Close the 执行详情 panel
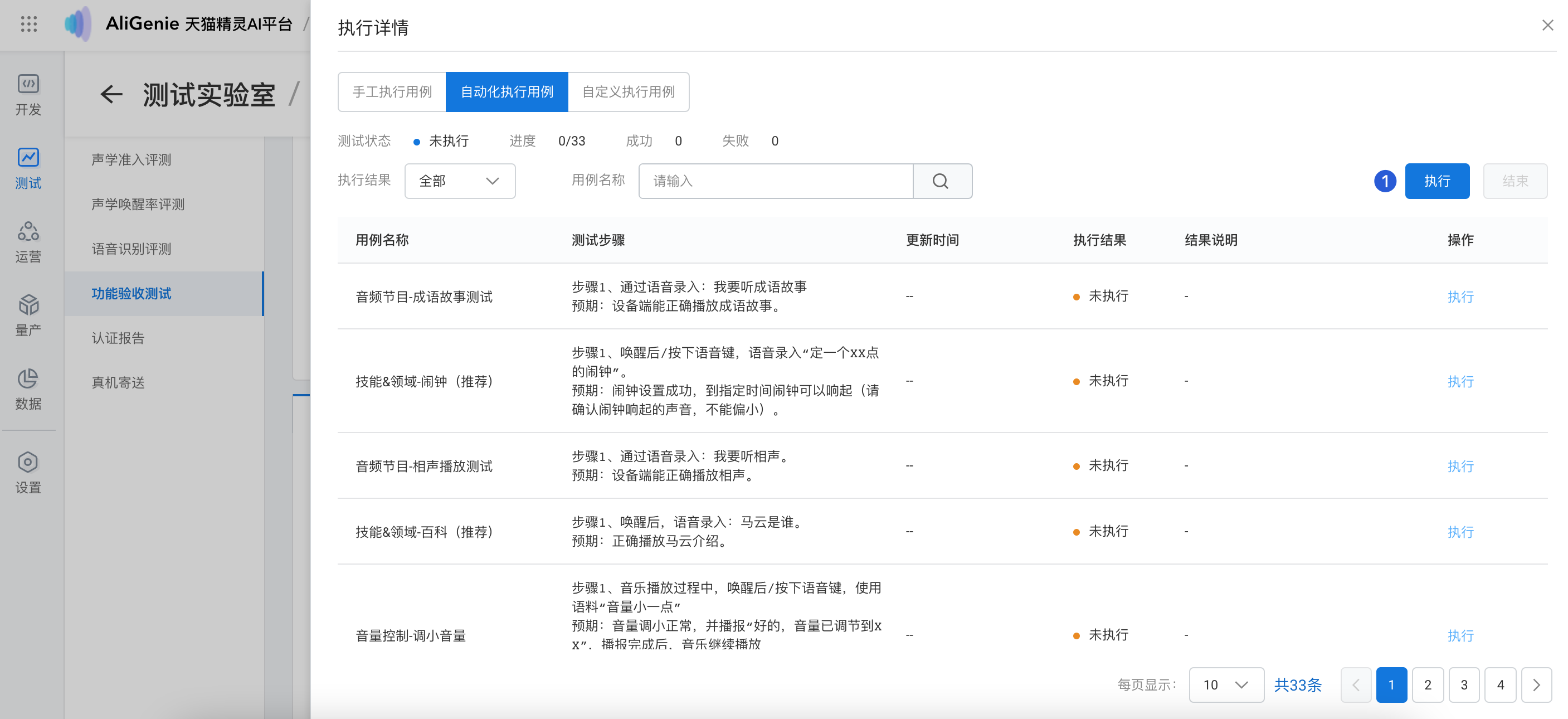Viewport: 1568px width, 719px height. click(x=1547, y=25)
